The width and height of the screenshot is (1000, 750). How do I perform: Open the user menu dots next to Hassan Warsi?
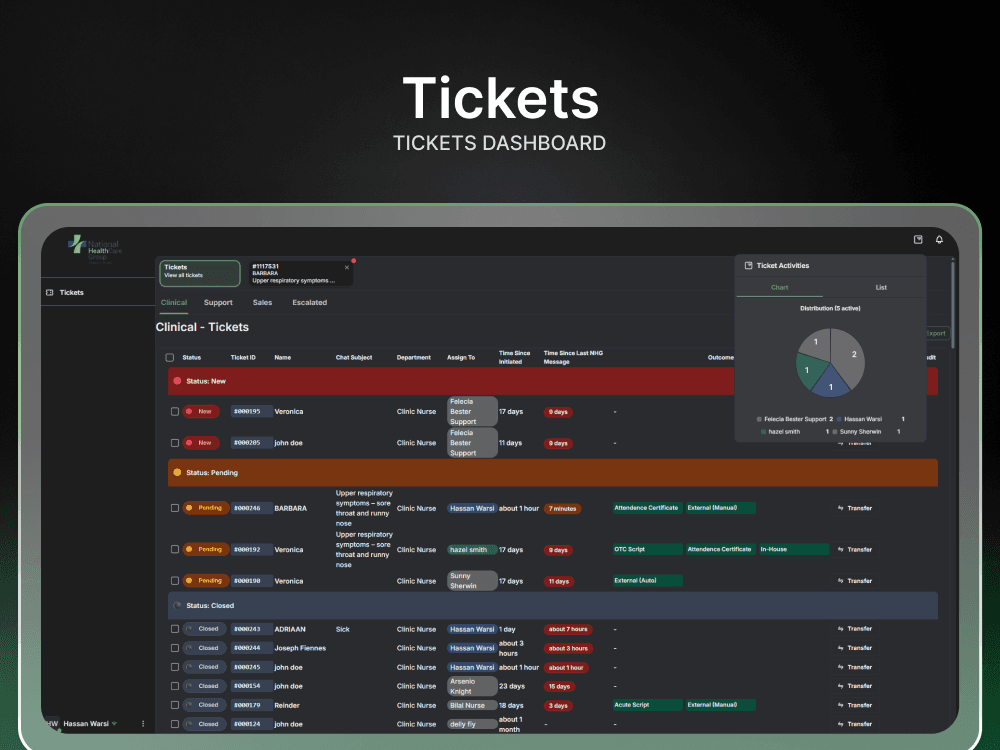click(143, 724)
